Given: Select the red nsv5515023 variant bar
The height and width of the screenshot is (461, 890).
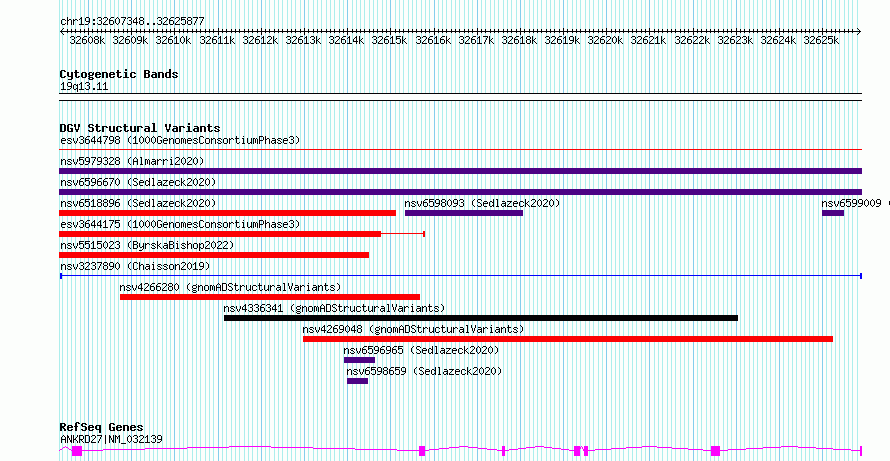Looking at the screenshot, I should coord(214,255).
